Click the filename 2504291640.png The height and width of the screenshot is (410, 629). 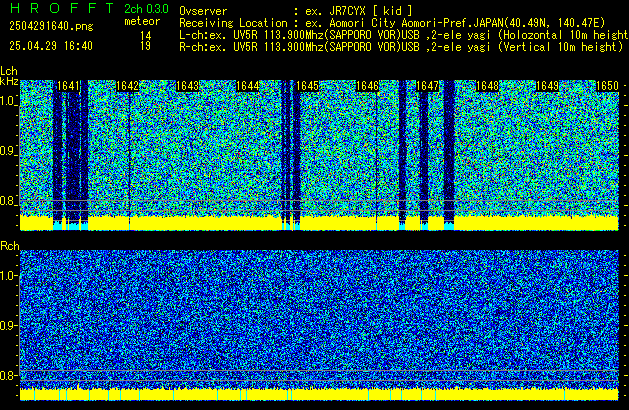click(x=51, y=26)
